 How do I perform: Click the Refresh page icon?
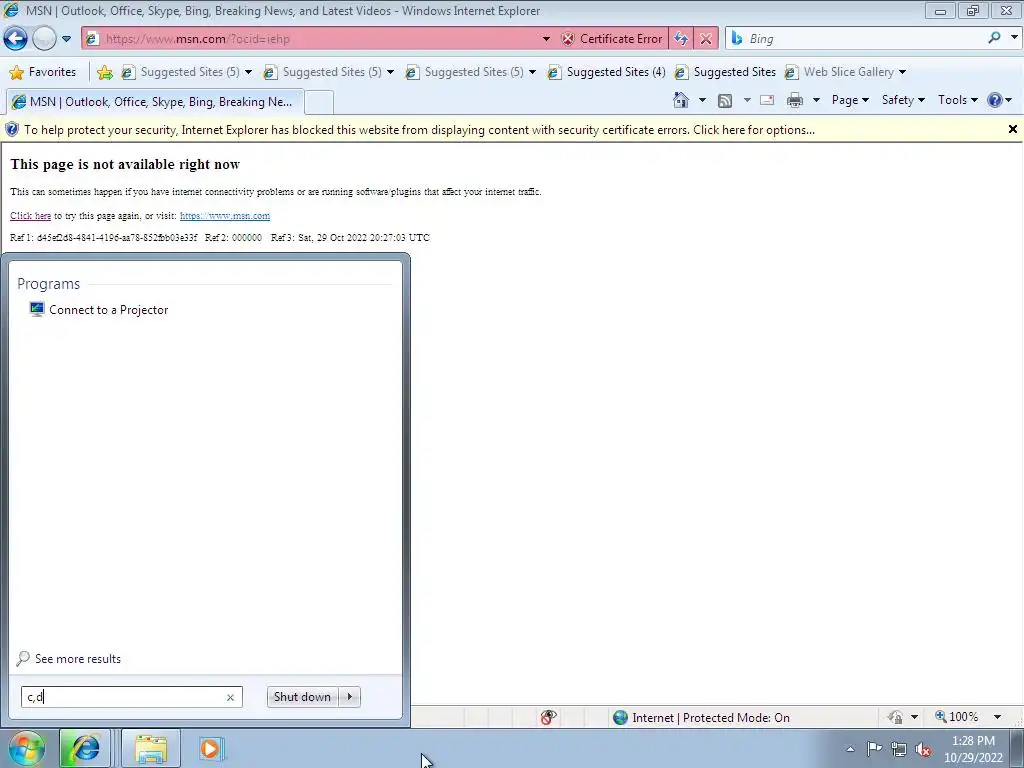pyautogui.click(x=680, y=39)
